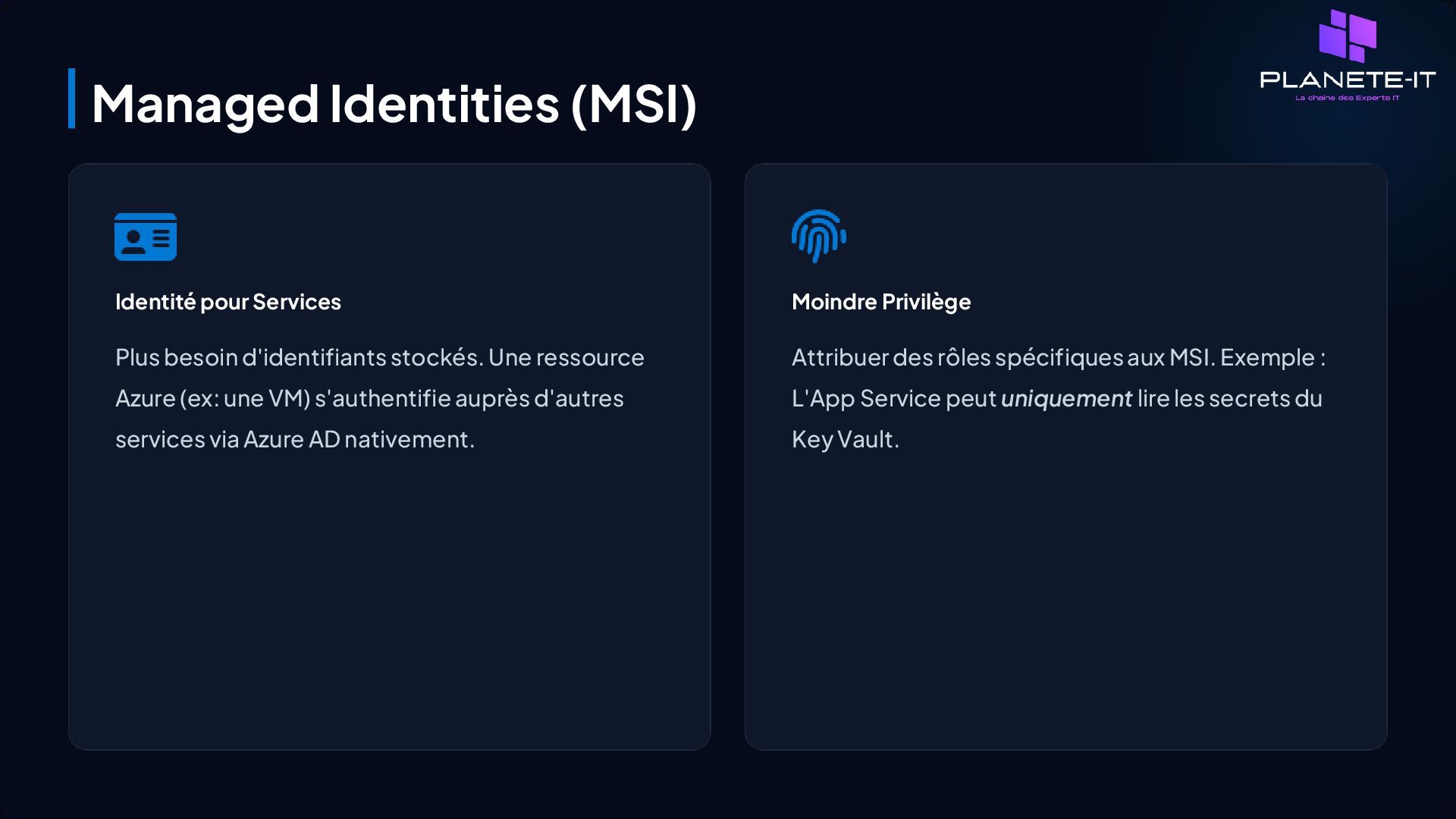1456x819 pixels.
Task: Click the 'Moindre Privilège' heading
Action: coord(881,302)
